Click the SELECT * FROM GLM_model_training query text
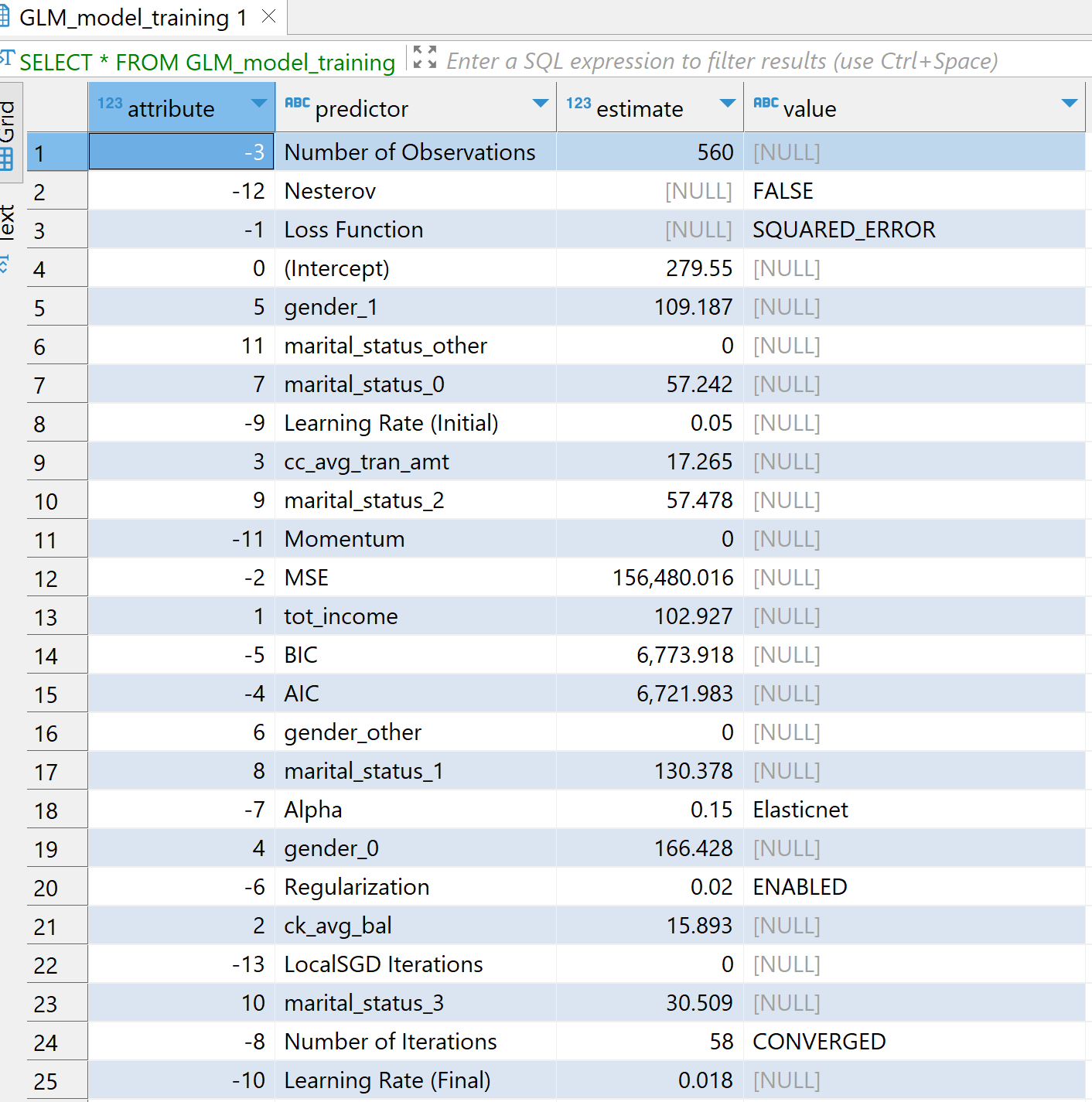 206,62
